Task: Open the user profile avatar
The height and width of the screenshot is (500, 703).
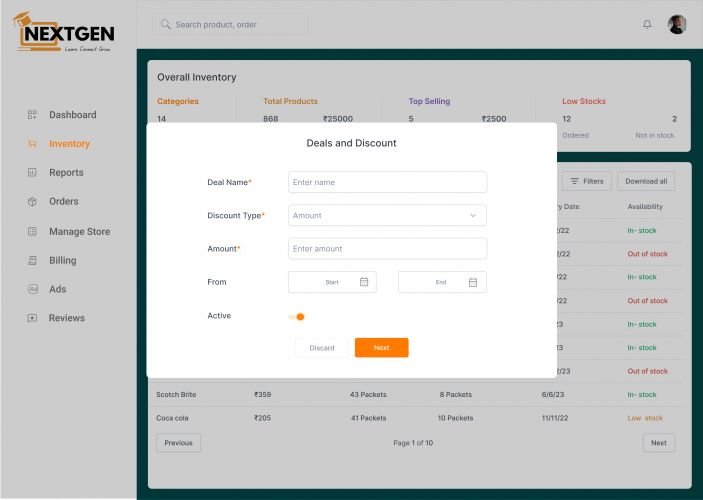Action: [677, 24]
